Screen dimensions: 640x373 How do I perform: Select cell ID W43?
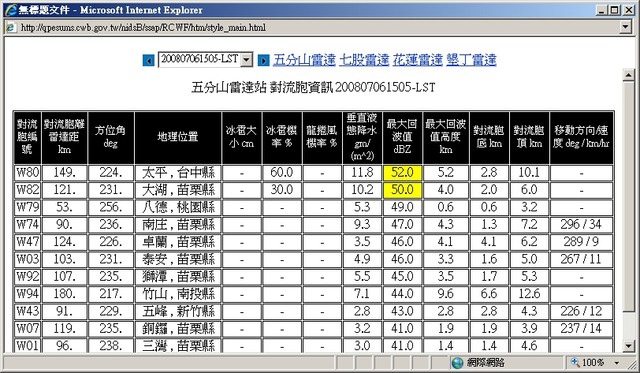point(27,311)
